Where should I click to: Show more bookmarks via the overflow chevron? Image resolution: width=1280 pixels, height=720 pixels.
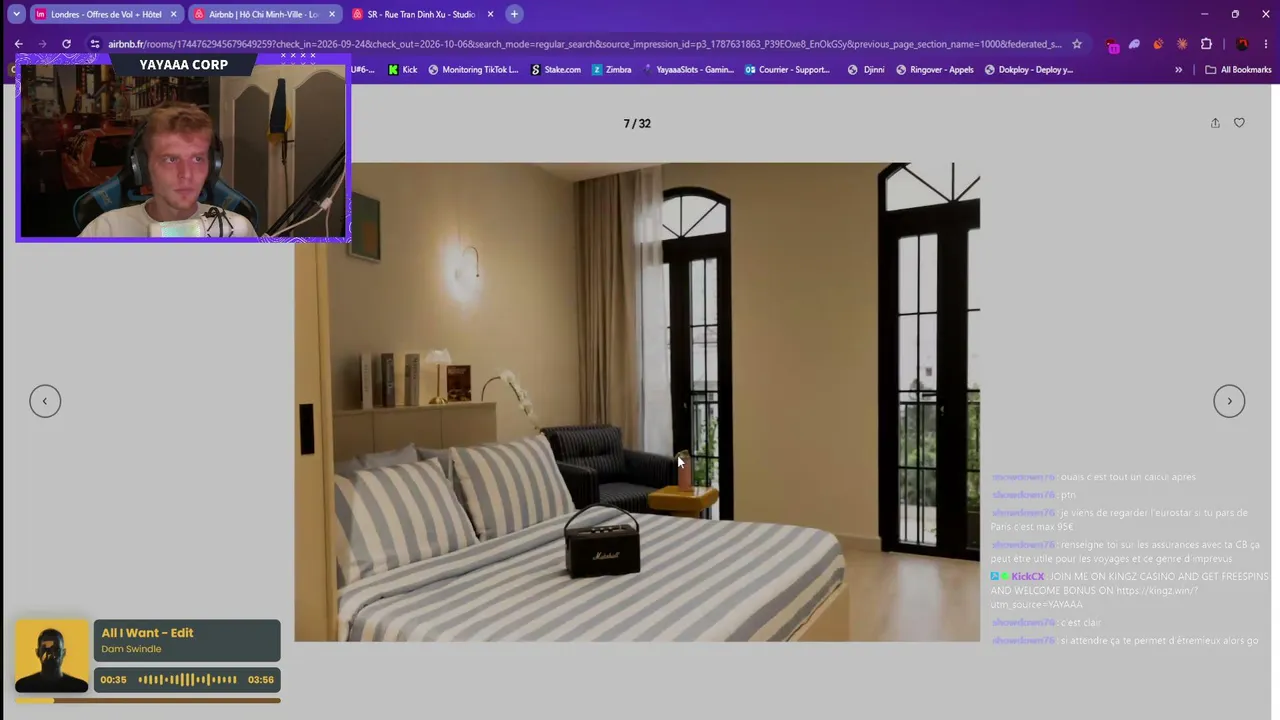[1178, 70]
